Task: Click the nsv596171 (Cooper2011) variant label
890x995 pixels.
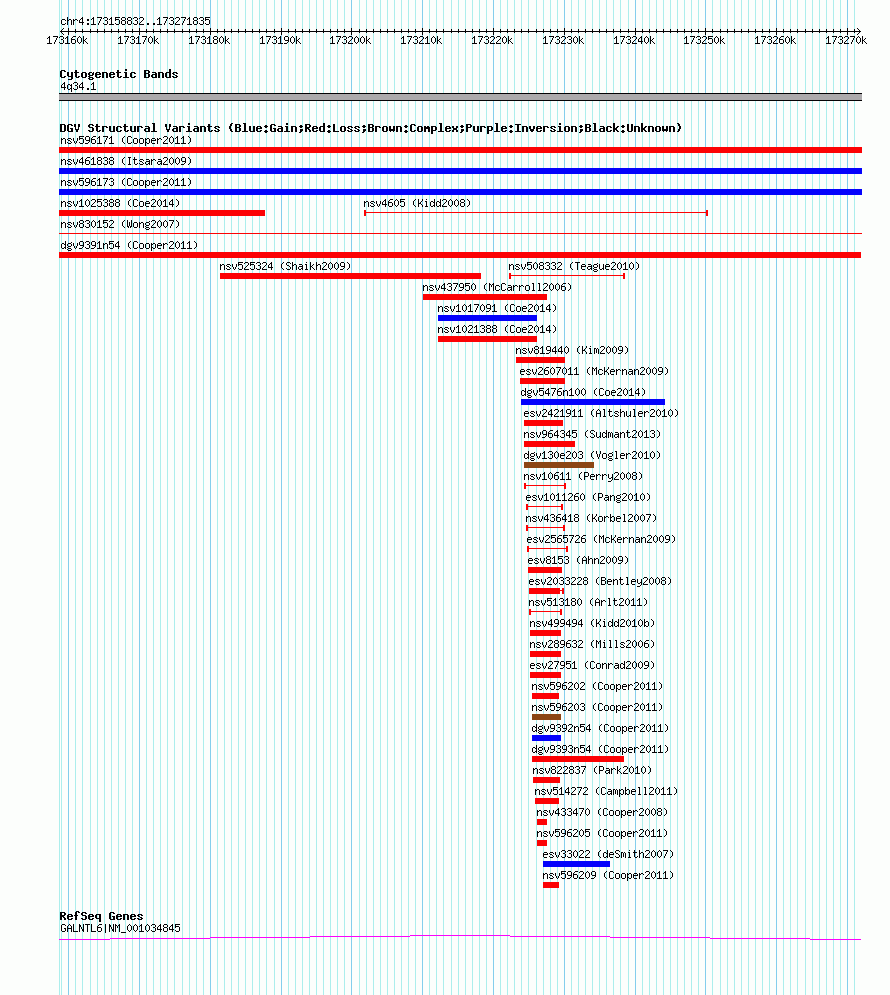Action: tap(126, 140)
